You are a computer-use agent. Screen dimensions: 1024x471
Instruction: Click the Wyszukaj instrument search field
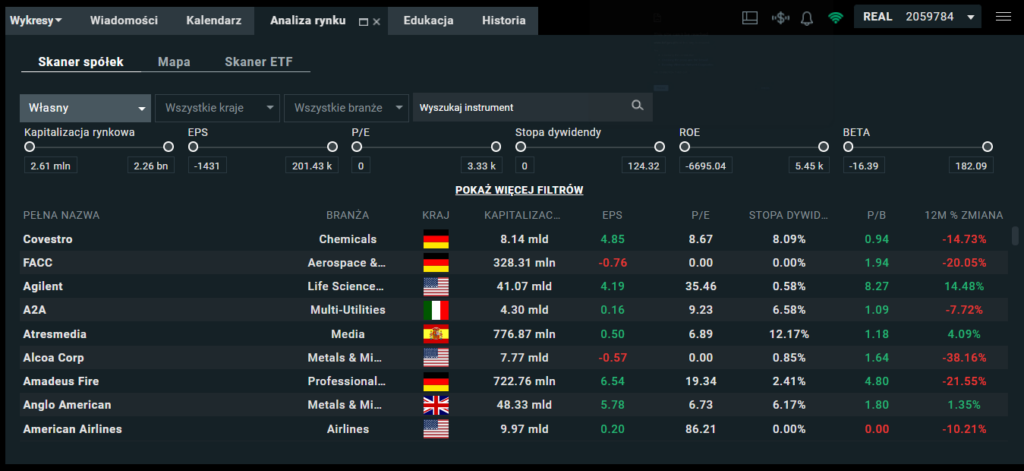520,107
